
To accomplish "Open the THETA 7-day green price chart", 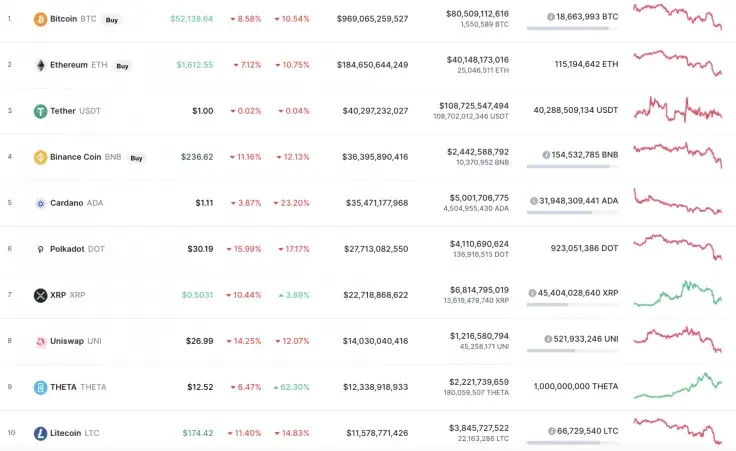I will [x=678, y=385].
